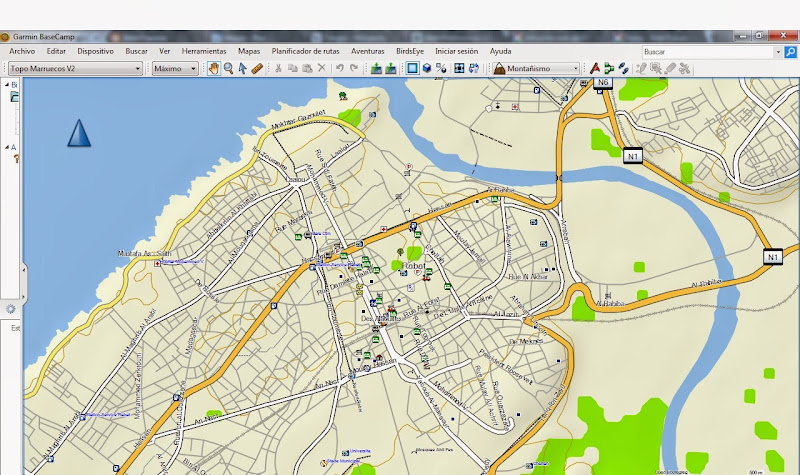Click the 'Mustafa As-Saih' street label
The image size is (800, 475).
tap(144, 253)
